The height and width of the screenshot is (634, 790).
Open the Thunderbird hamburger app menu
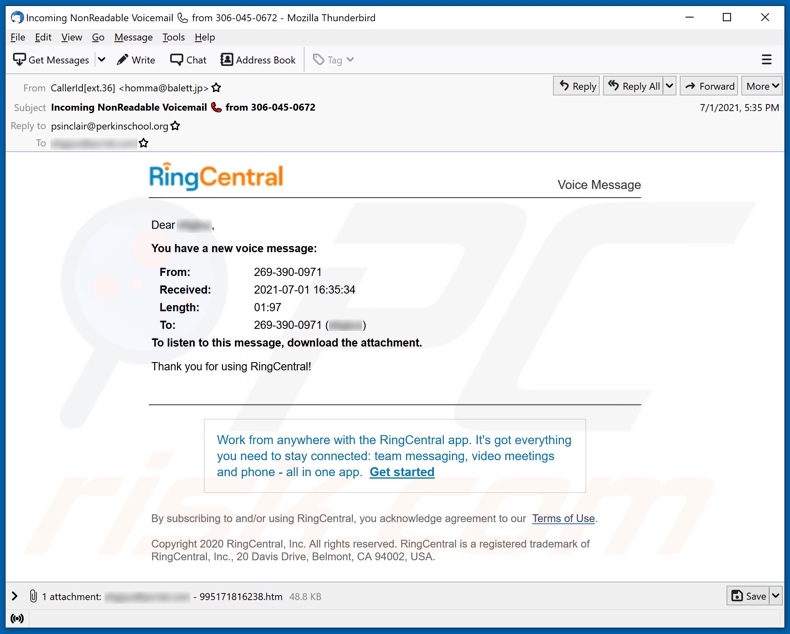(x=766, y=60)
